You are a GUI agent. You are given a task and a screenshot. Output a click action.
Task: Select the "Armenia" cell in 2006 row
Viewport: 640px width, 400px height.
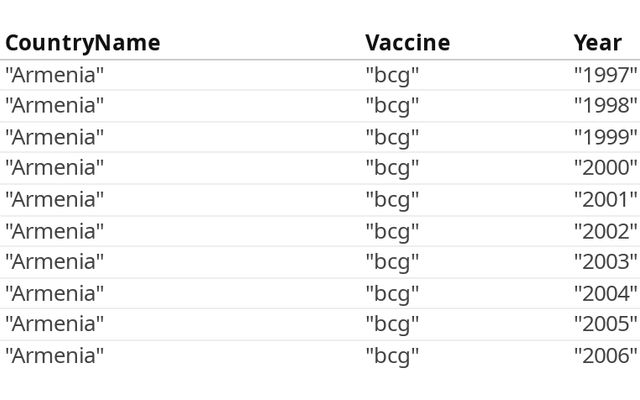click(x=54, y=355)
